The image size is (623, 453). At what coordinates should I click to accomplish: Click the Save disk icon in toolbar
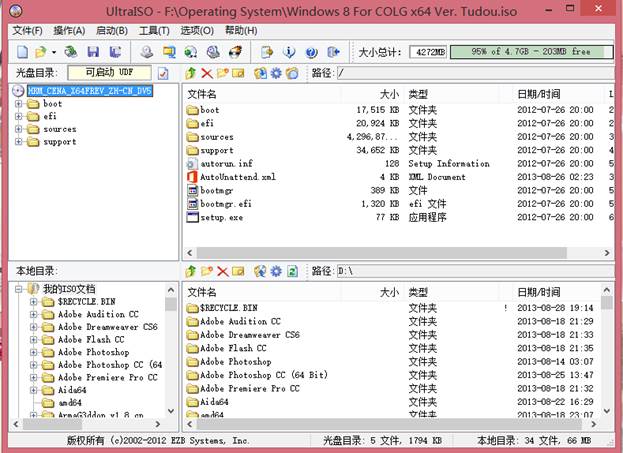click(x=95, y=51)
